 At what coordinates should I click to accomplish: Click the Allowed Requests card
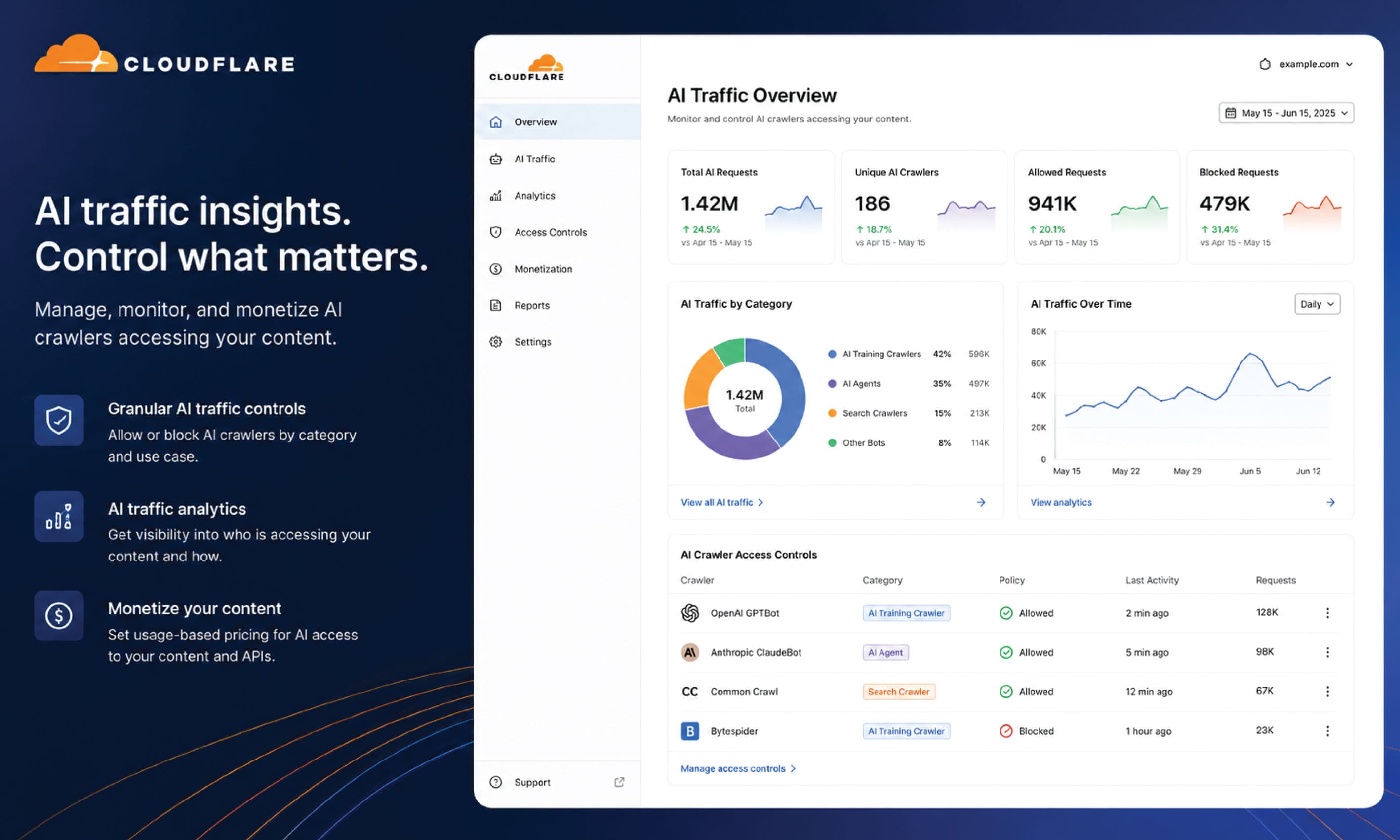click(1097, 207)
